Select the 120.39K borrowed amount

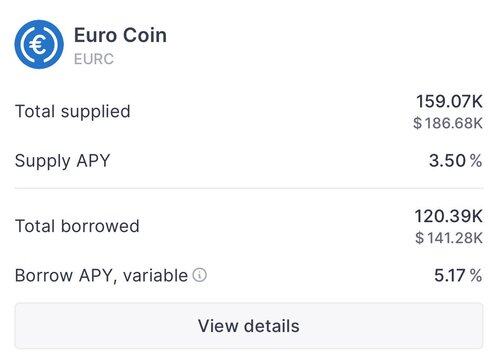pos(448,216)
